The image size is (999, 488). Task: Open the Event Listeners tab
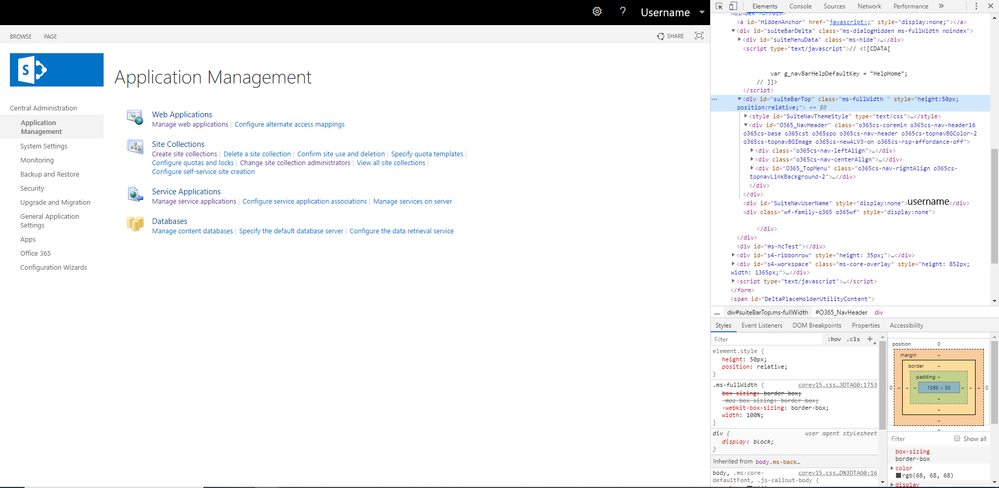[761, 326]
